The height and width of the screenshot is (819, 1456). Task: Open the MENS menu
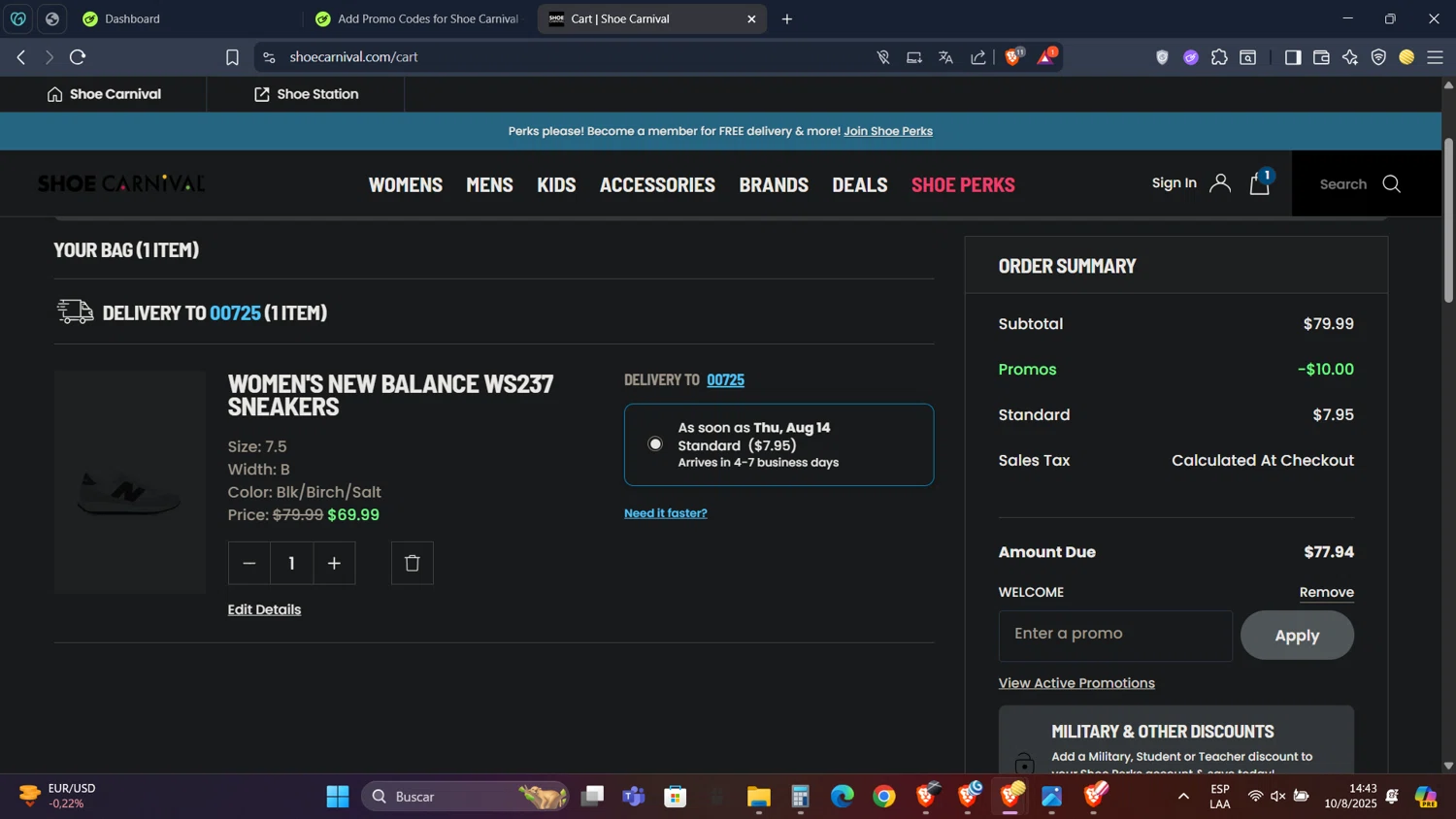pos(489,184)
